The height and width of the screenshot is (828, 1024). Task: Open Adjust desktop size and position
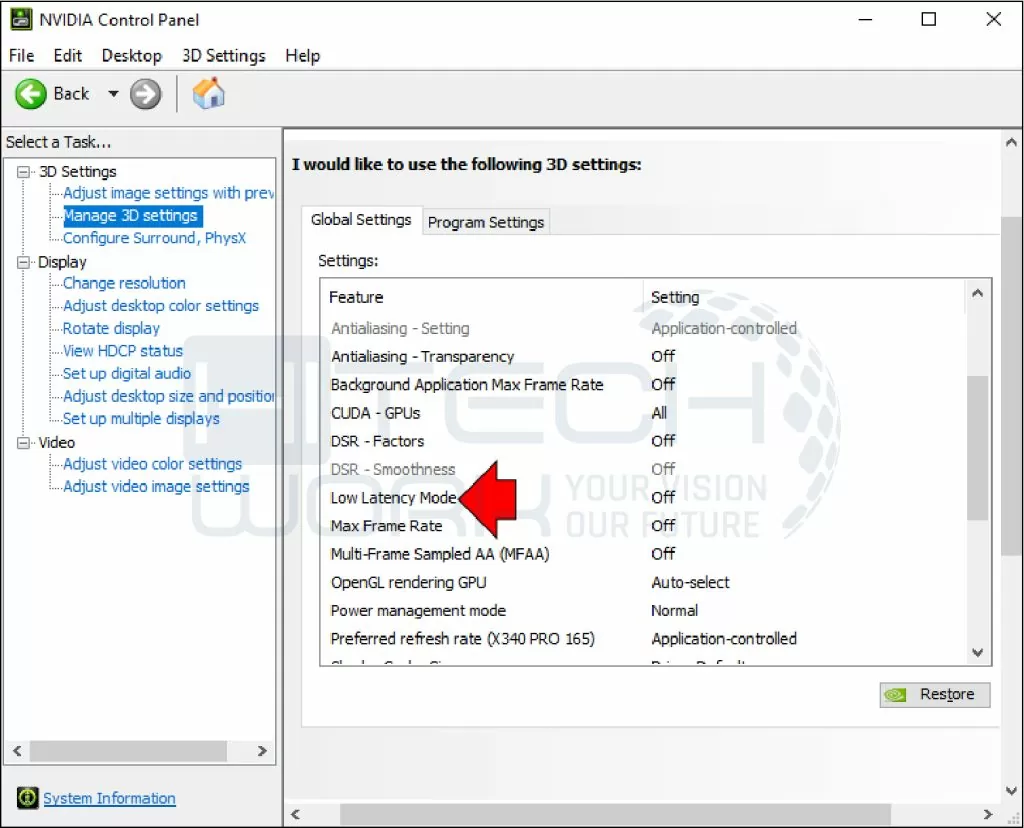point(168,396)
